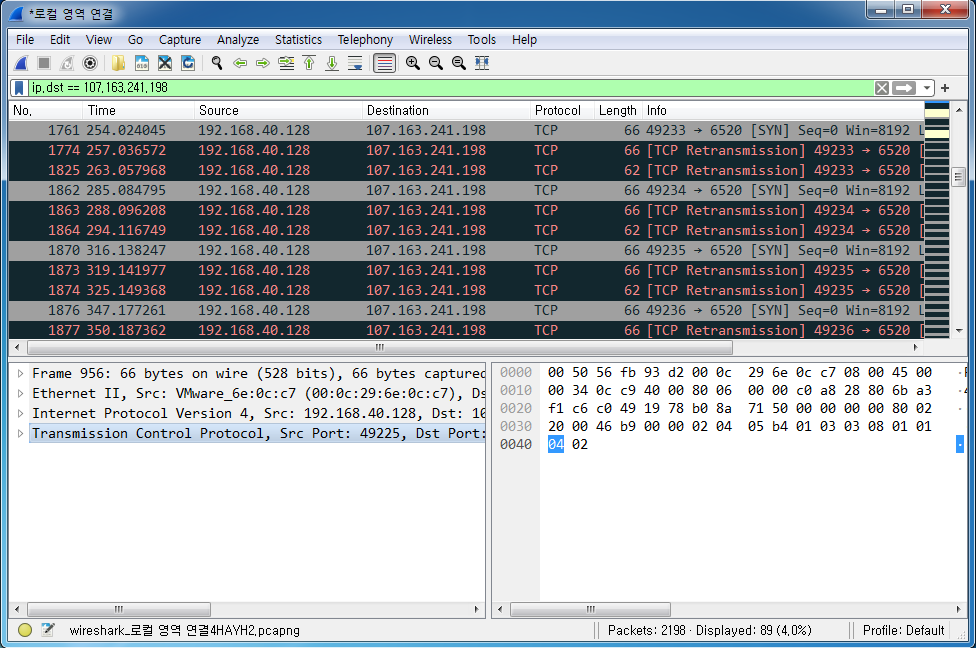Go back to the previous packet
The width and height of the screenshot is (976, 648).
(x=240, y=63)
